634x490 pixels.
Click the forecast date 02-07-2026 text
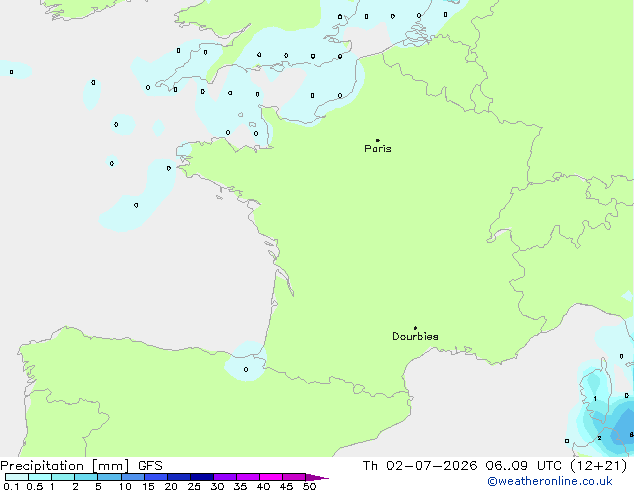pos(431,466)
